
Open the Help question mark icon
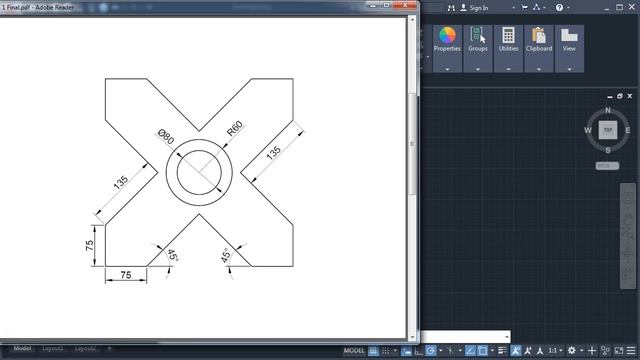coord(559,7)
